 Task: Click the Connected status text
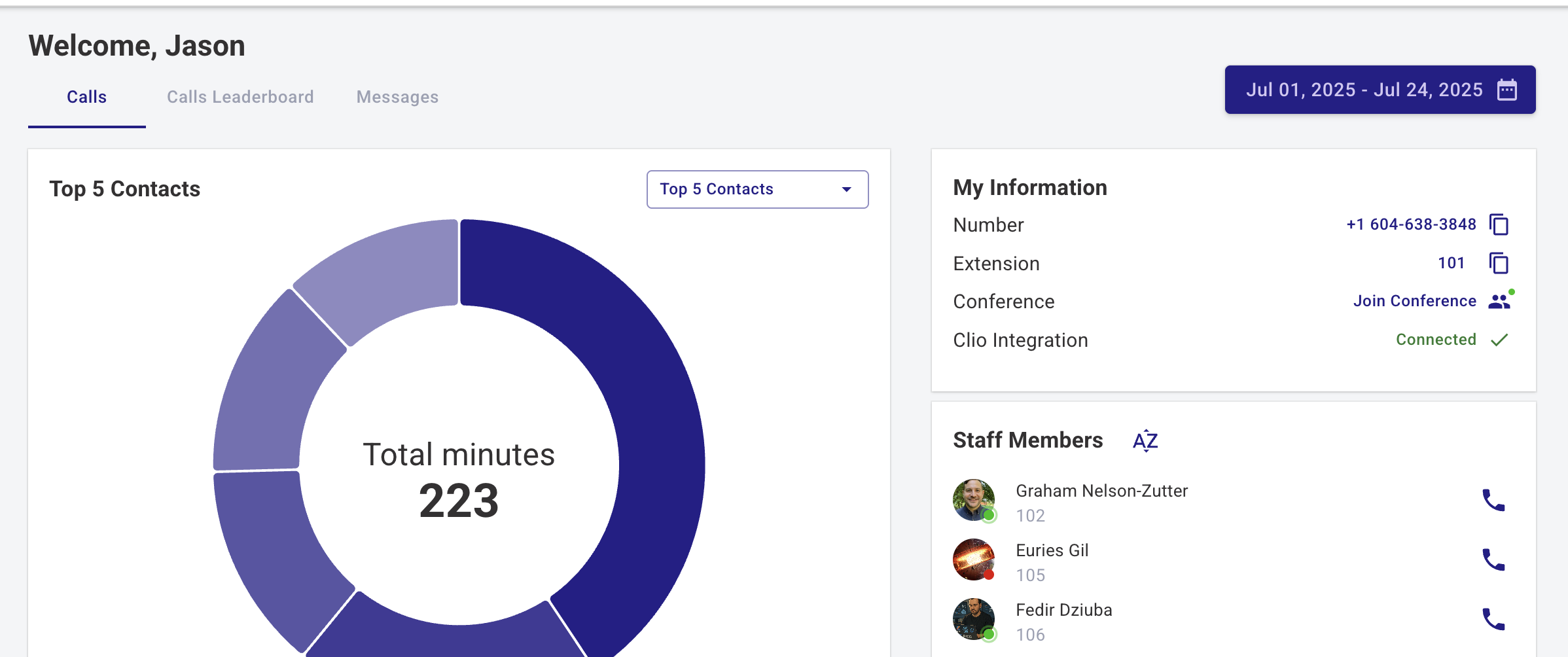(1436, 340)
